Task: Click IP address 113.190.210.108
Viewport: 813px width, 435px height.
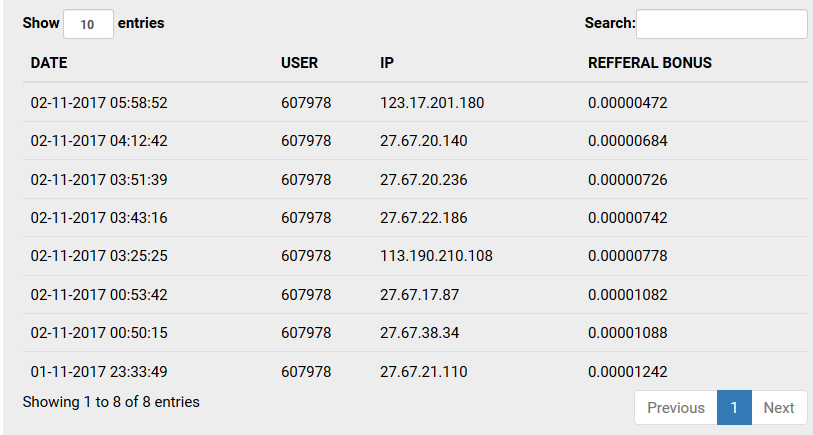Action: [x=436, y=257]
